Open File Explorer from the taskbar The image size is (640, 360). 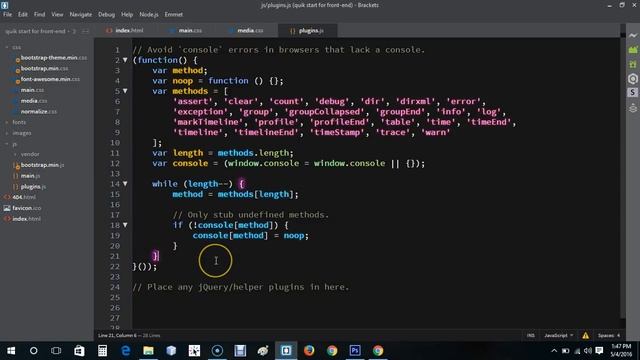coord(148,351)
